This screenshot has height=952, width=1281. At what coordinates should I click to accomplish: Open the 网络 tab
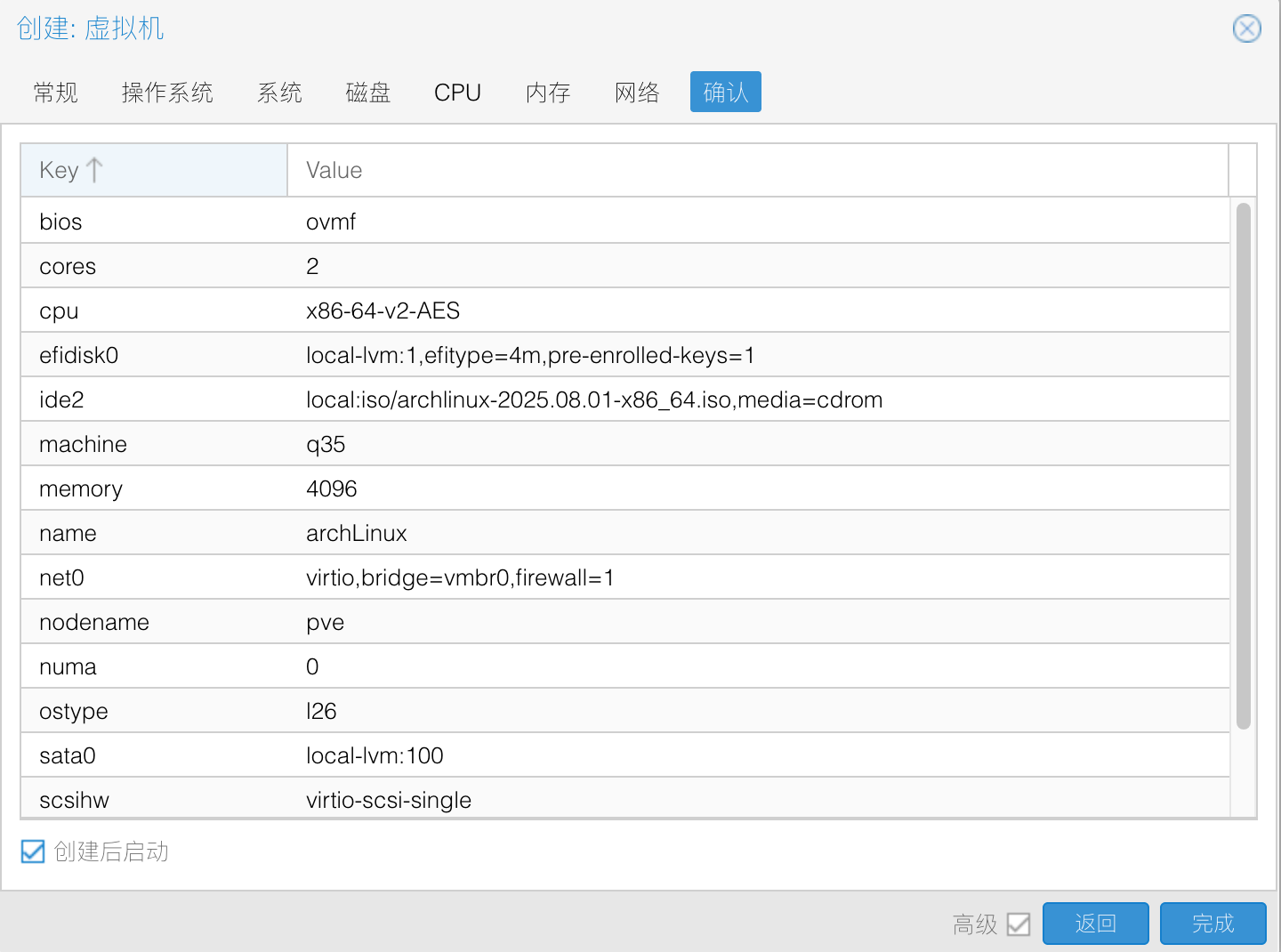637,93
